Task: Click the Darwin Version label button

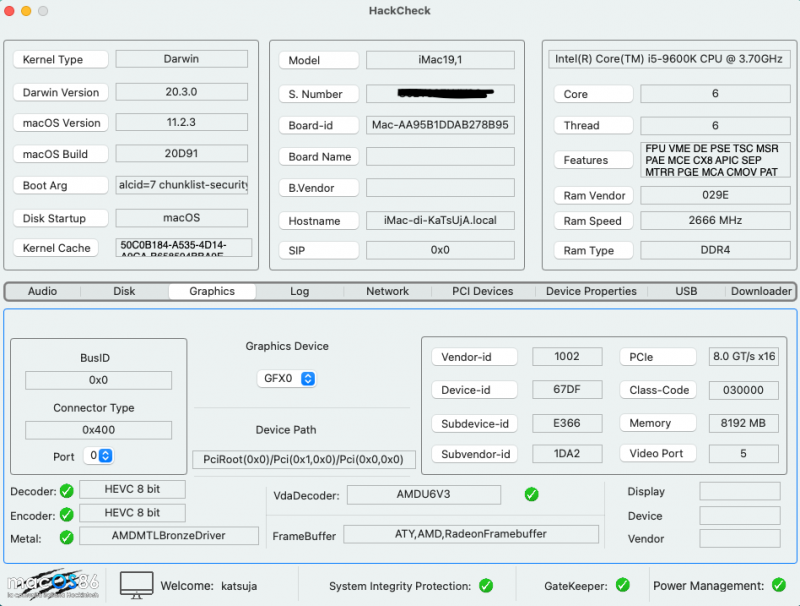Action: 61,92
